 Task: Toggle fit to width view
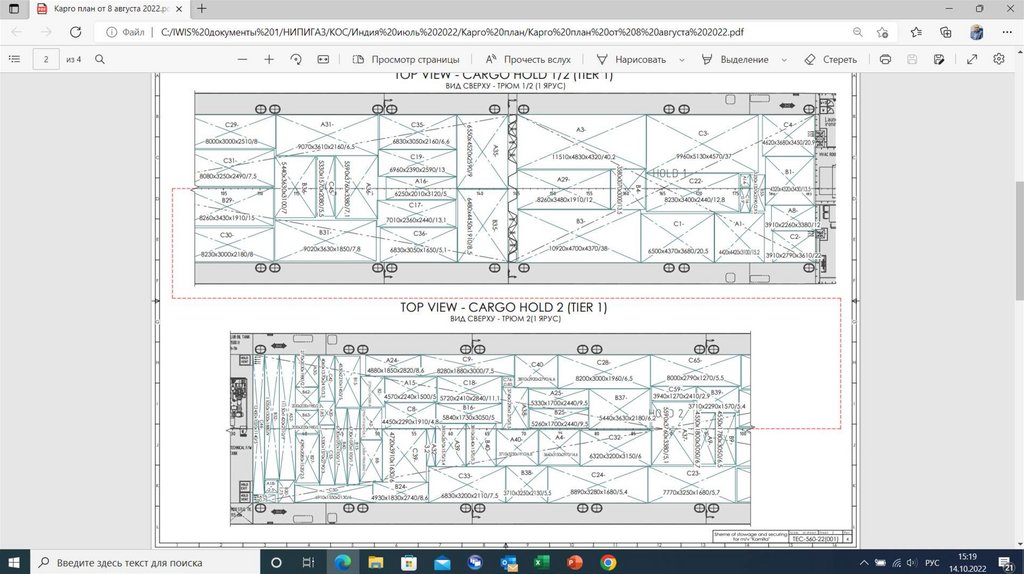coord(323,59)
